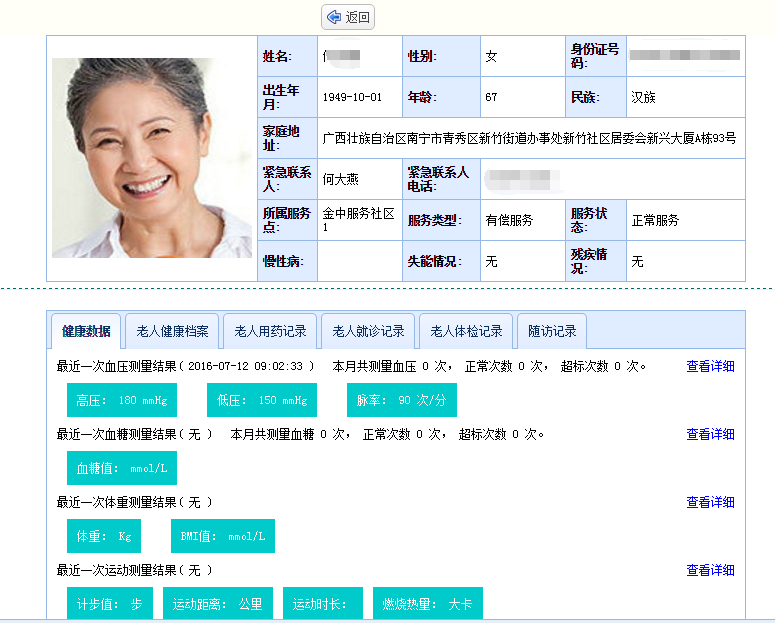Screen dimensions: 775x623
Task: Click the 体重 Kg tile
Action: (x=104, y=536)
